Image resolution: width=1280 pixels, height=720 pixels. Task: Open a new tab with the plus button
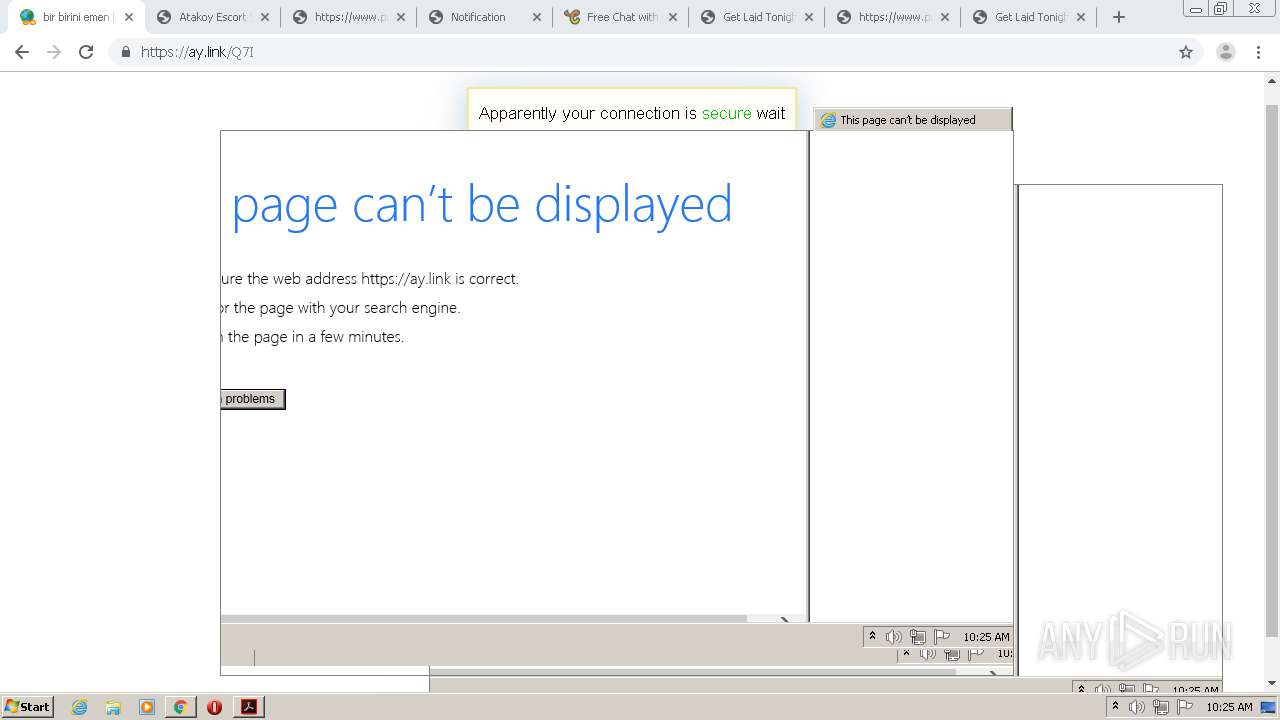click(1119, 17)
